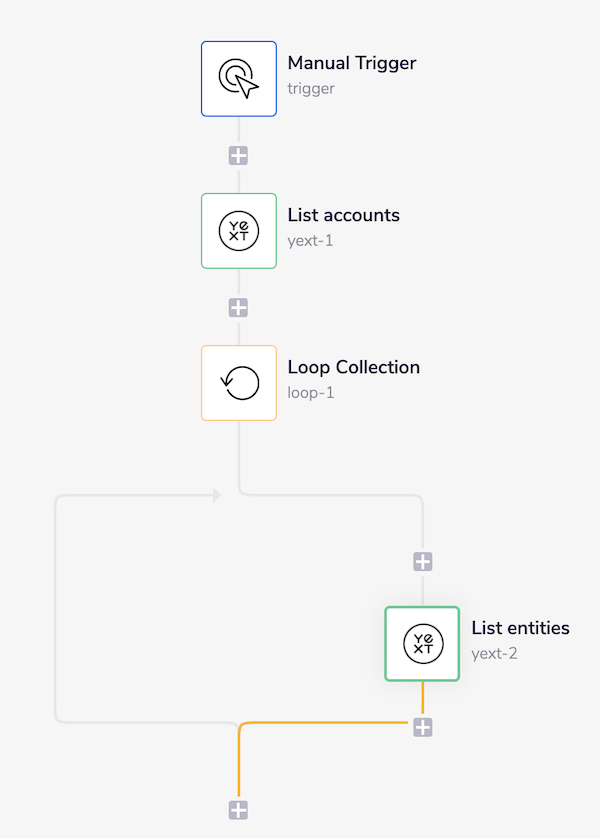Click plus icon directly beneath List entities
This screenshot has height=838, width=600.
click(x=423, y=727)
